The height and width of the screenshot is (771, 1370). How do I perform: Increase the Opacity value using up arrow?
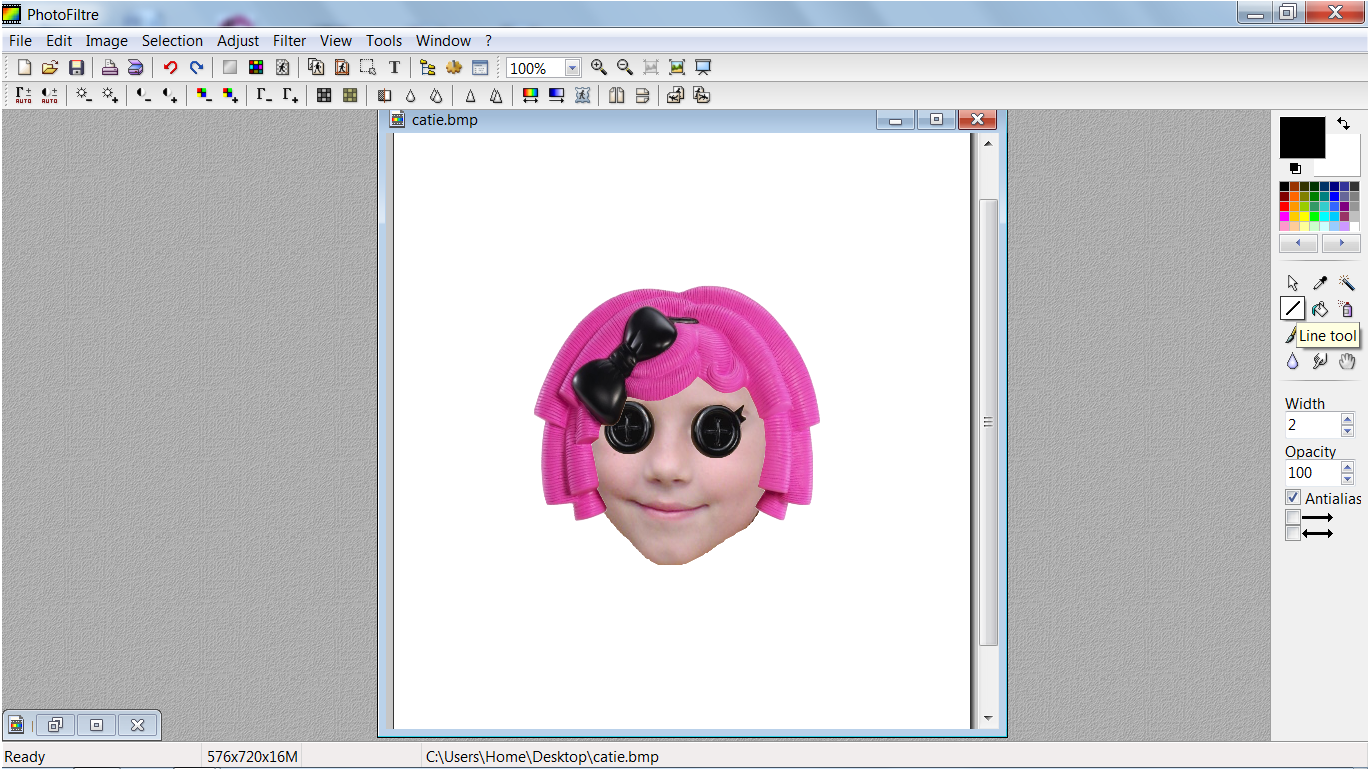click(1347, 467)
